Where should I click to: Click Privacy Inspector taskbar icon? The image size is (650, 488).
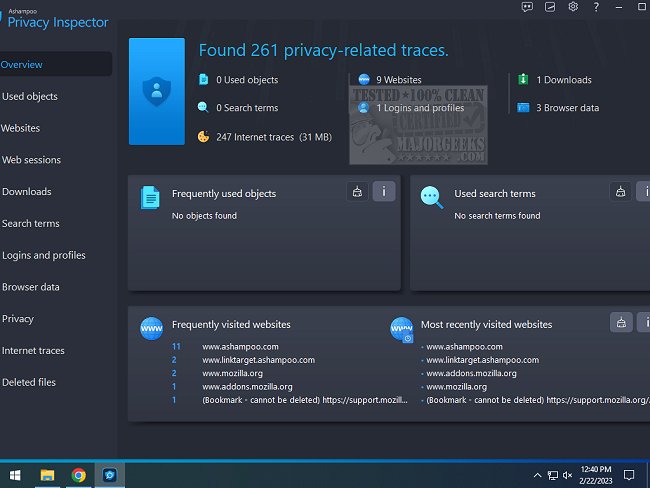coord(110,475)
